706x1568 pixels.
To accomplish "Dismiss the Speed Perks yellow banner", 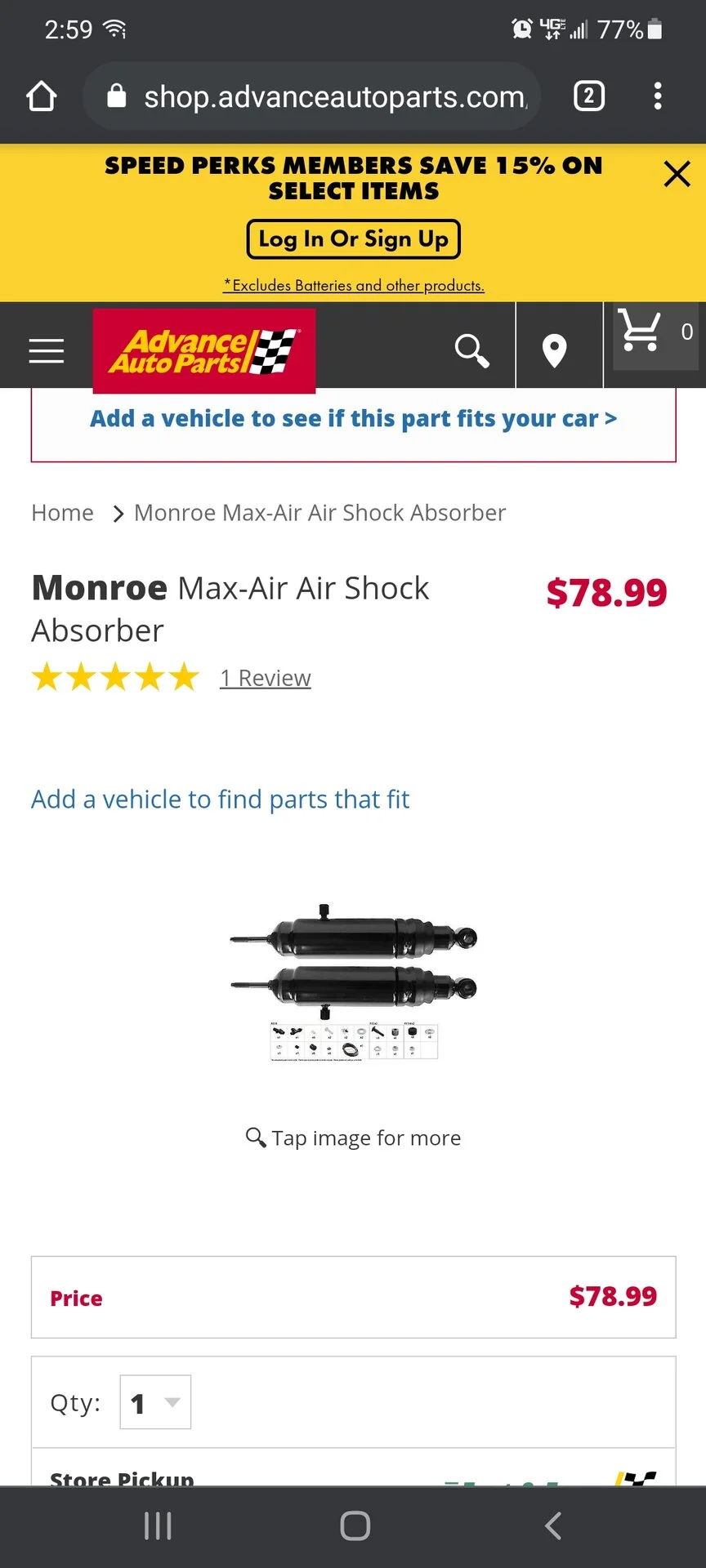I will coord(677,174).
